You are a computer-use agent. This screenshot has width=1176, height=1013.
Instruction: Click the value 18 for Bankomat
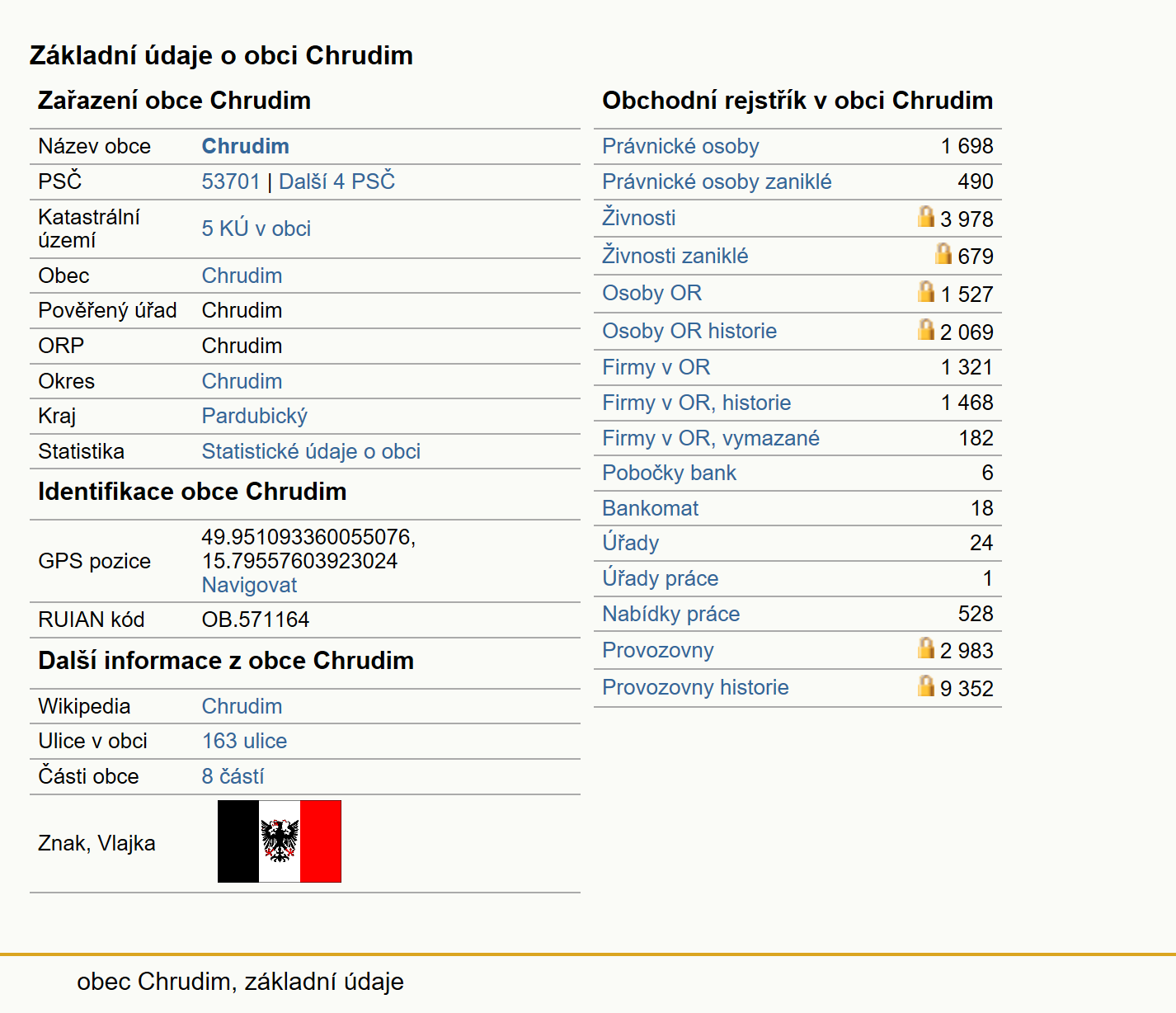click(981, 508)
